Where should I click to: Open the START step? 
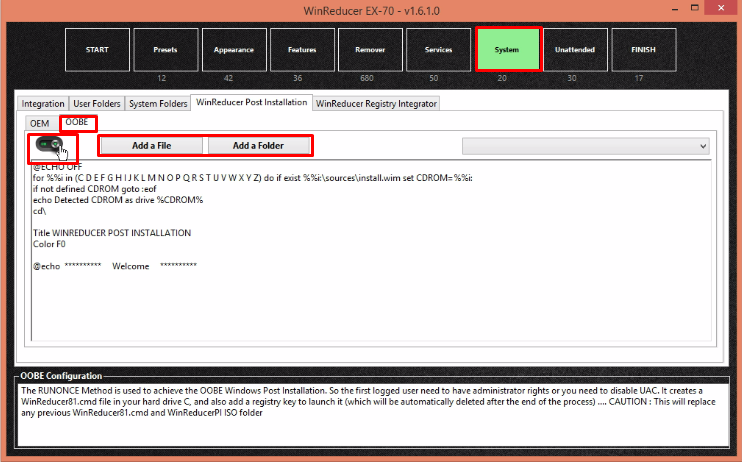[97, 50]
